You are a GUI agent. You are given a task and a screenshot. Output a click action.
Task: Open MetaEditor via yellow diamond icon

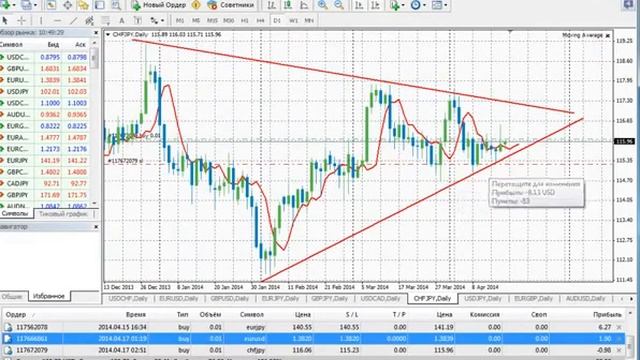click(x=196, y=5)
